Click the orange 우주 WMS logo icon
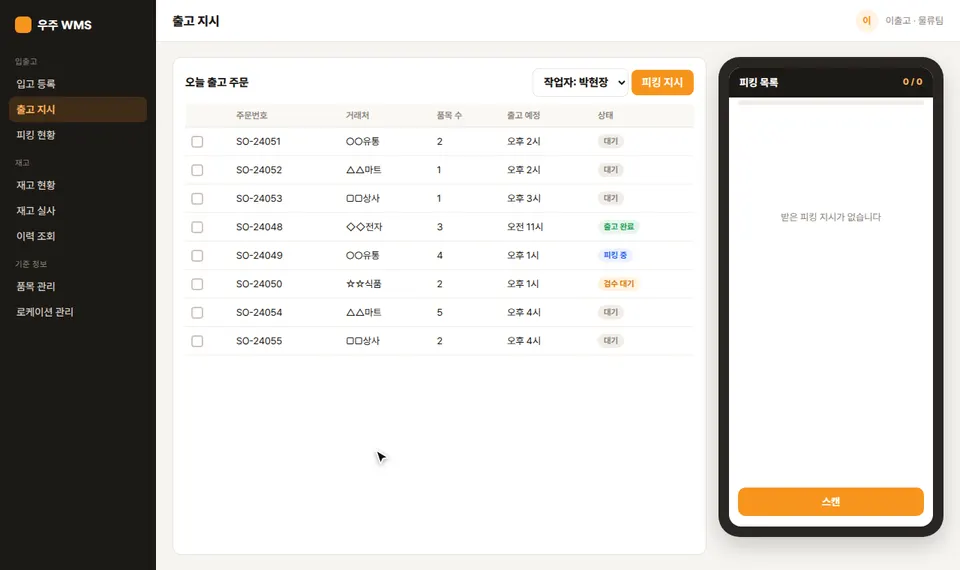The height and width of the screenshot is (570, 960). 23,24
